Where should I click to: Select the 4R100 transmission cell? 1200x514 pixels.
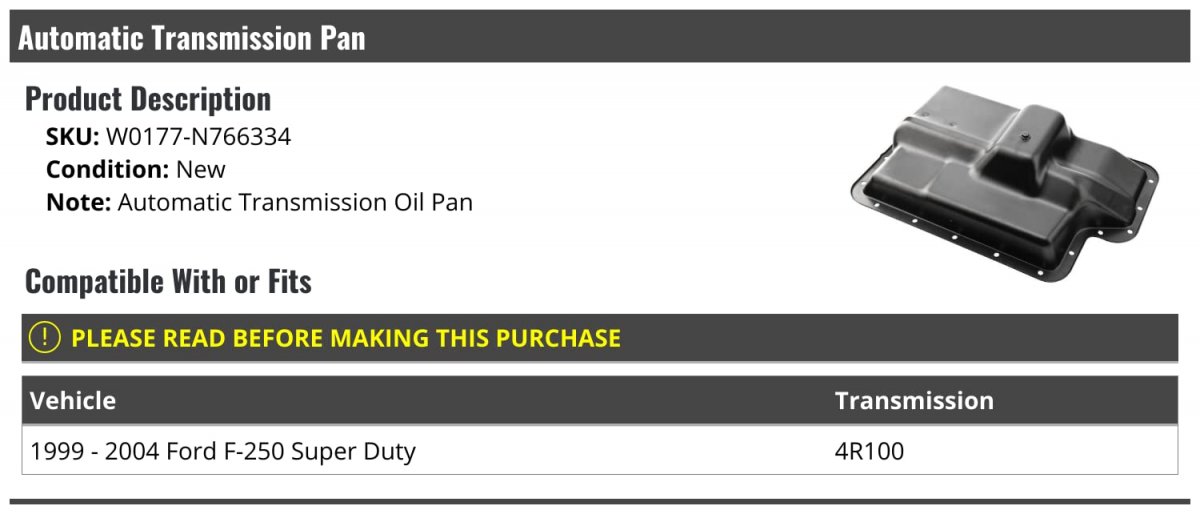point(869,452)
